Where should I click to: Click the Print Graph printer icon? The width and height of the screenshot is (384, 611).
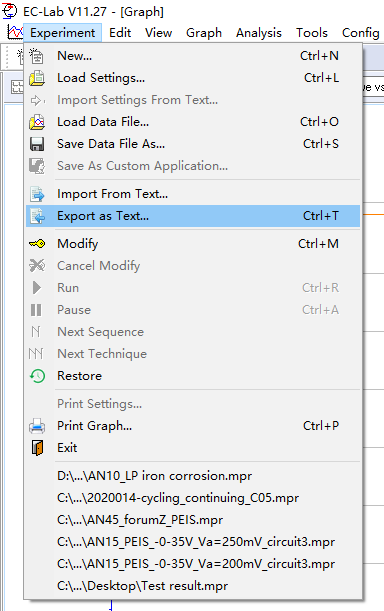(x=37, y=426)
